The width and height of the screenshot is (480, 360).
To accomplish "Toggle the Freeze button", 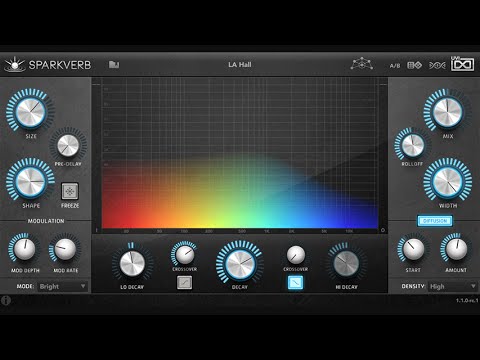I will [70, 191].
